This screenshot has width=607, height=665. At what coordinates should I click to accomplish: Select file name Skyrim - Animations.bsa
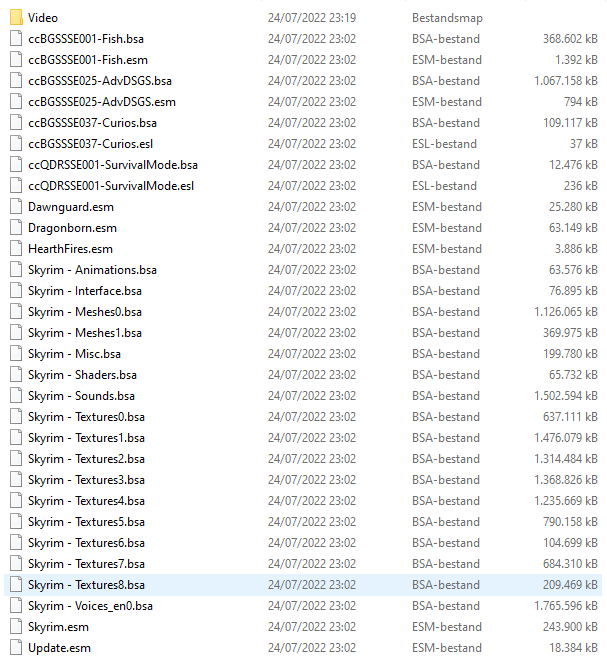tap(92, 270)
